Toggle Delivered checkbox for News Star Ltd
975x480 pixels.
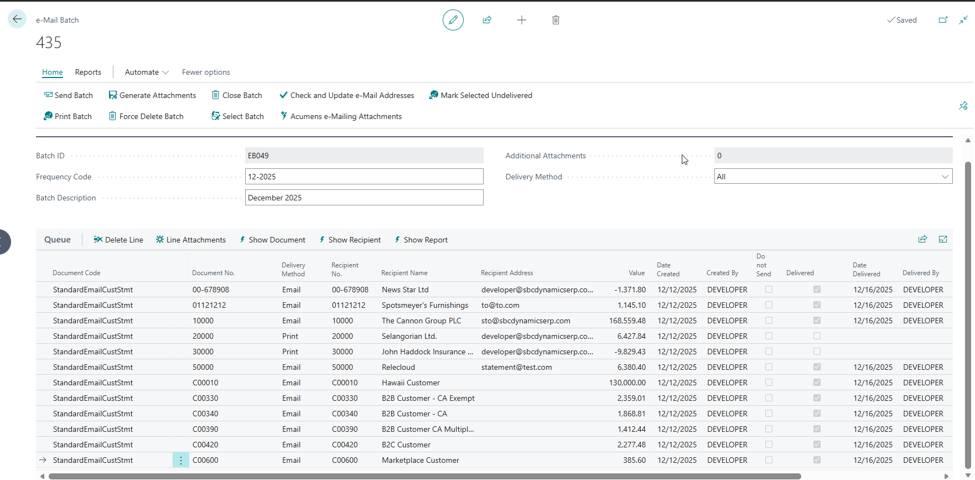click(816, 289)
